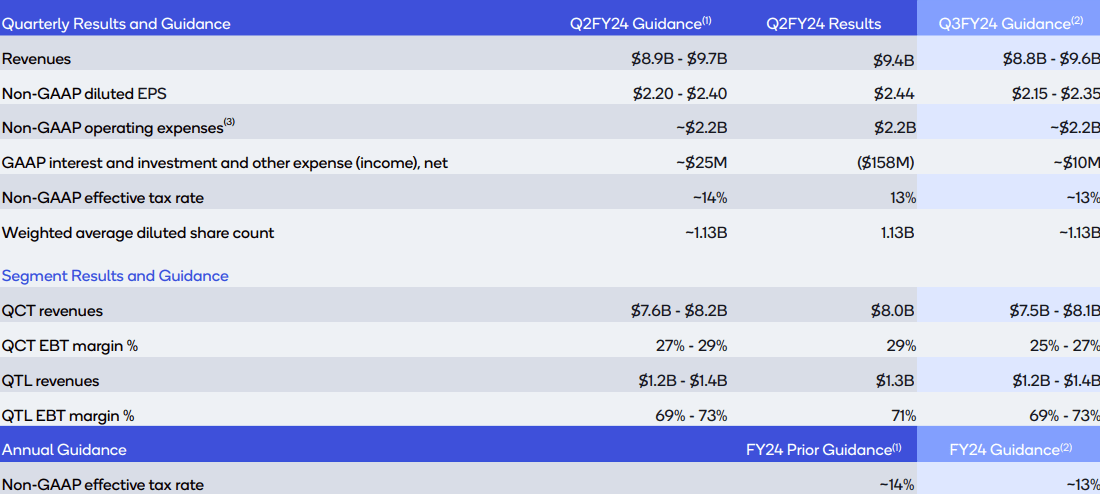Click the Weighted average diluted share count label

(138, 233)
